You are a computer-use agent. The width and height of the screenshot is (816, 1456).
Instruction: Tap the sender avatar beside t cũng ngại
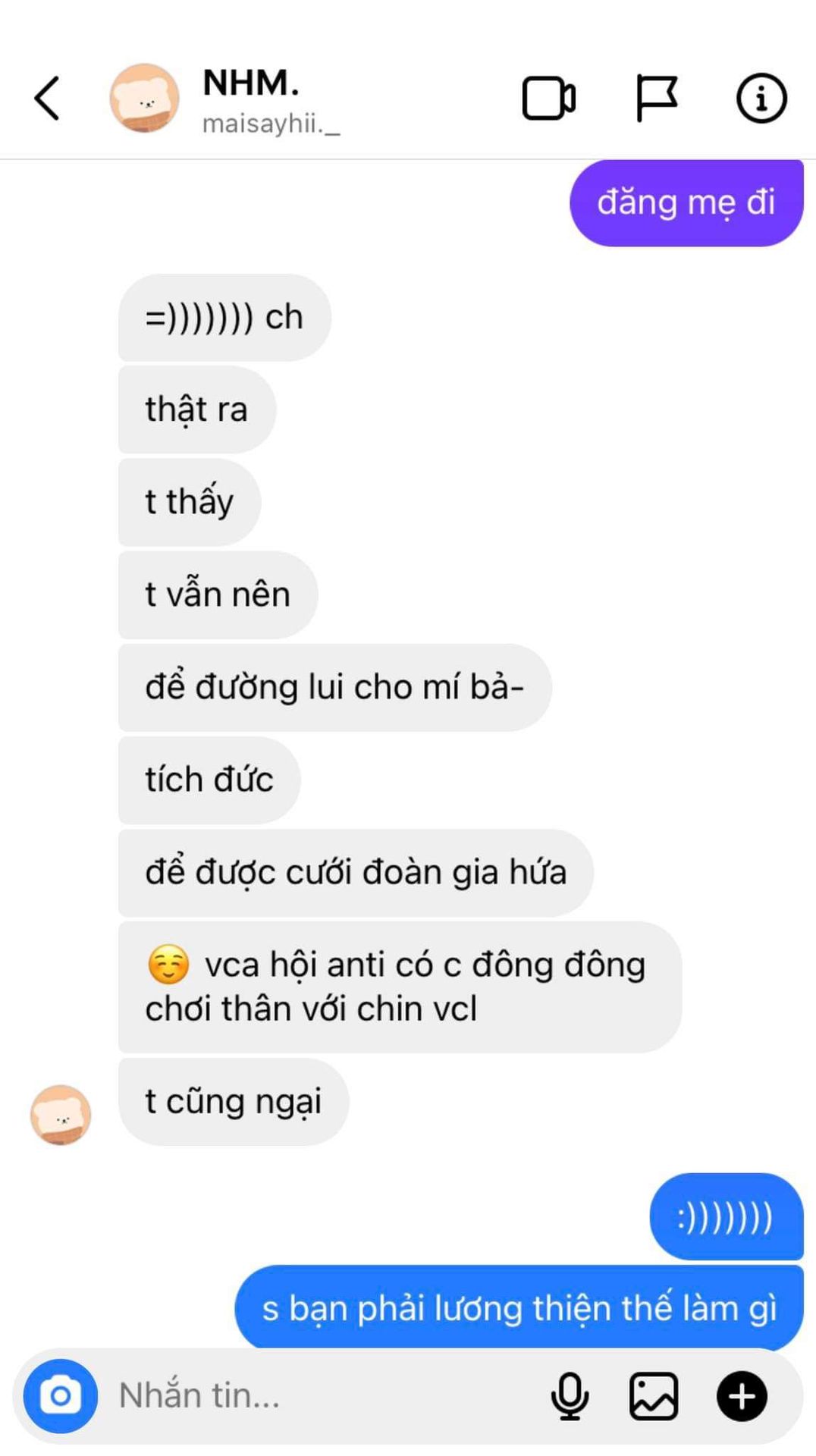pyautogui.click(x=61, y=1115)
